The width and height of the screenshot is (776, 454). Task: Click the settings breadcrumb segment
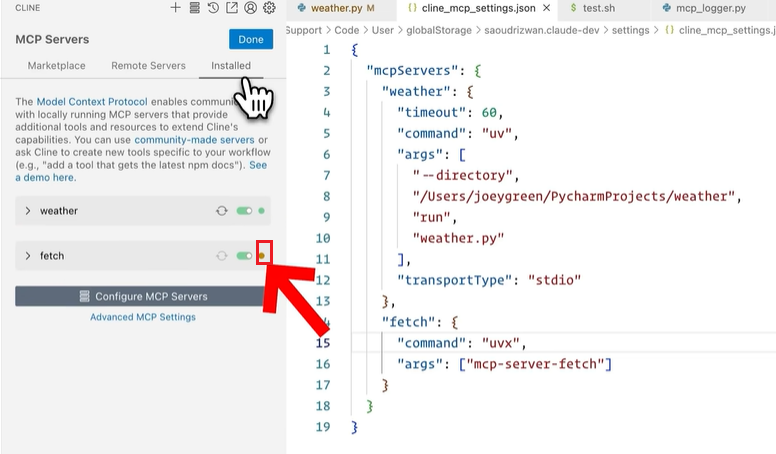click(630, 30)
